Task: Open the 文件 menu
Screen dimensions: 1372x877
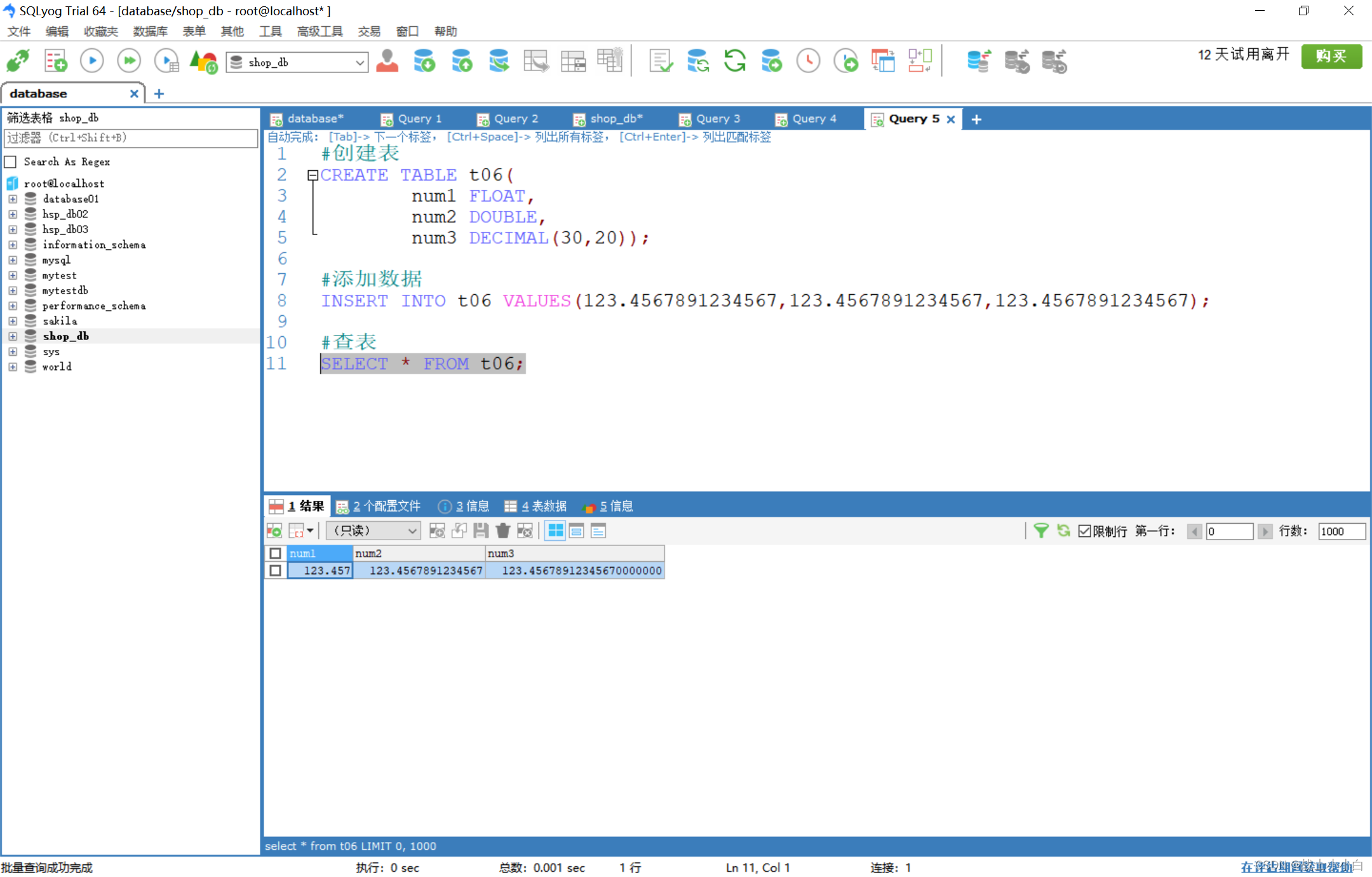Action: pyautogui.click(x=18, y=31)
